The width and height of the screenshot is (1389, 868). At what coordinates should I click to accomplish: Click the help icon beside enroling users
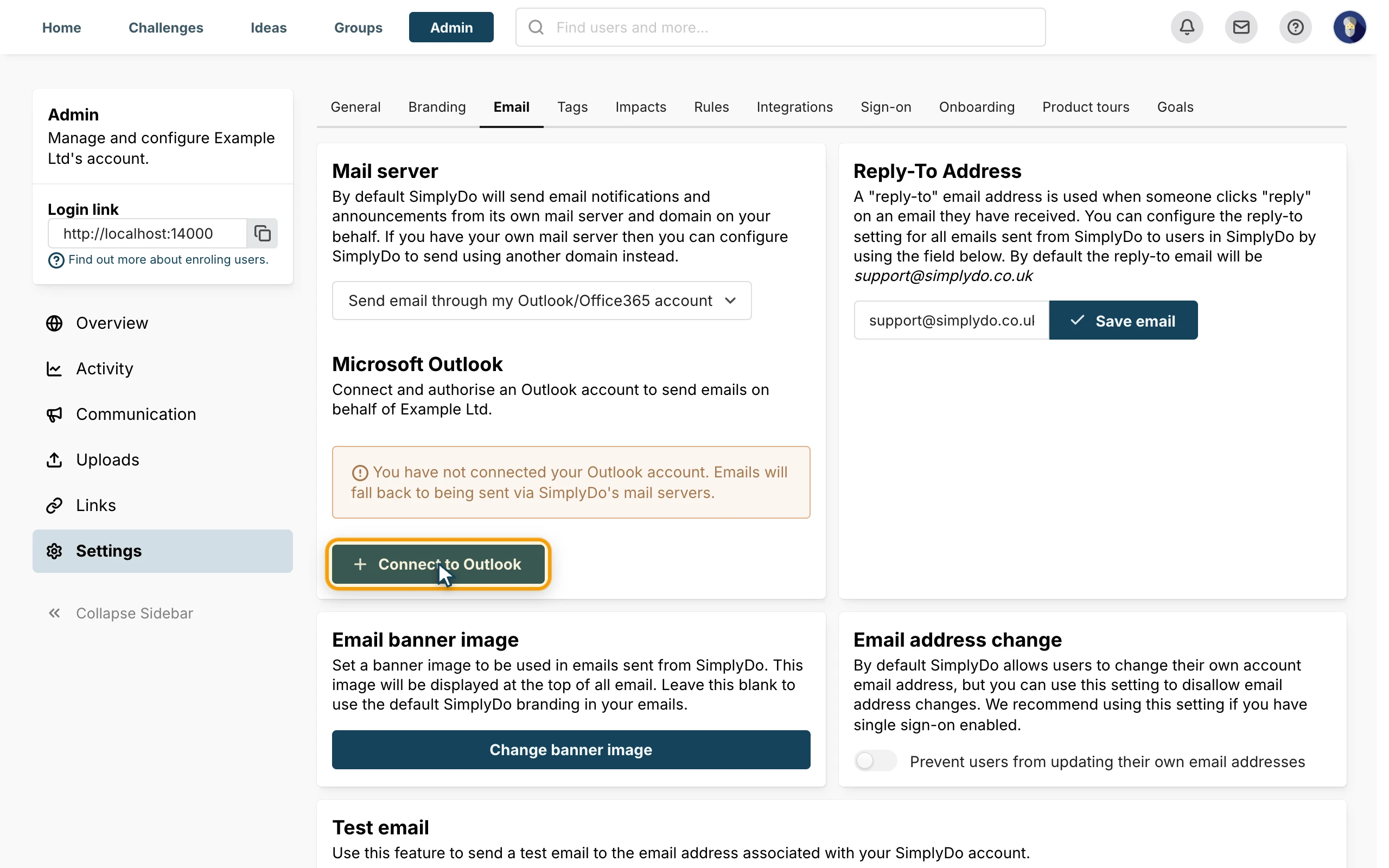pos(56,260)
